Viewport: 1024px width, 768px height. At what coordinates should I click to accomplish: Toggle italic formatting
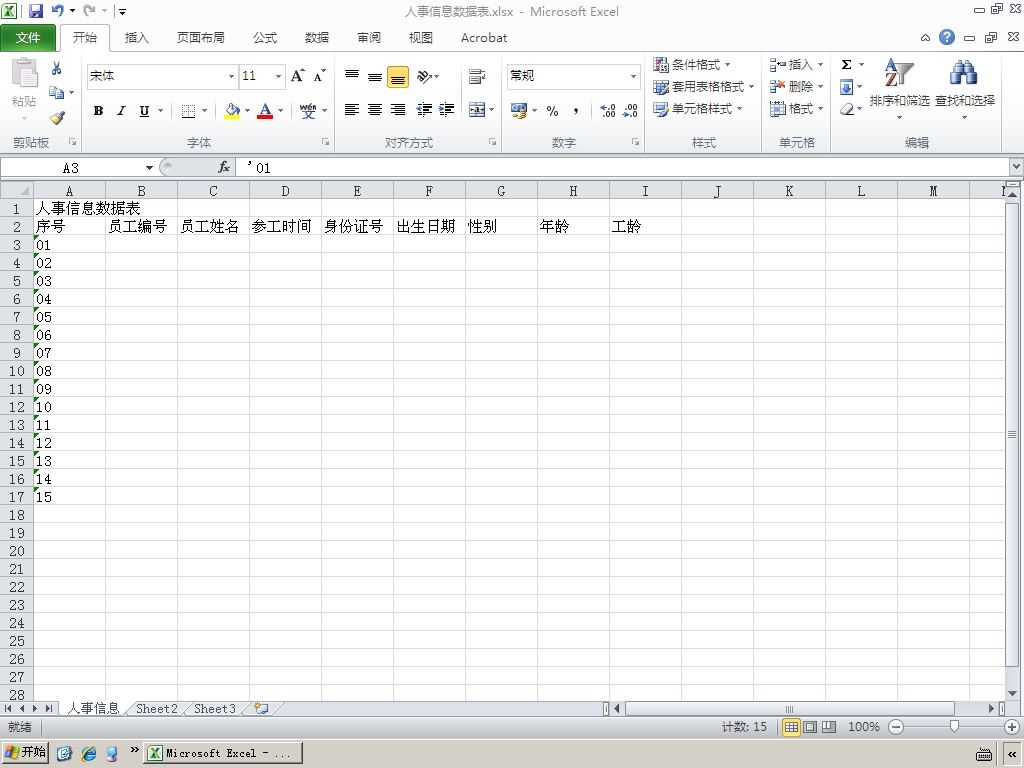121,111
